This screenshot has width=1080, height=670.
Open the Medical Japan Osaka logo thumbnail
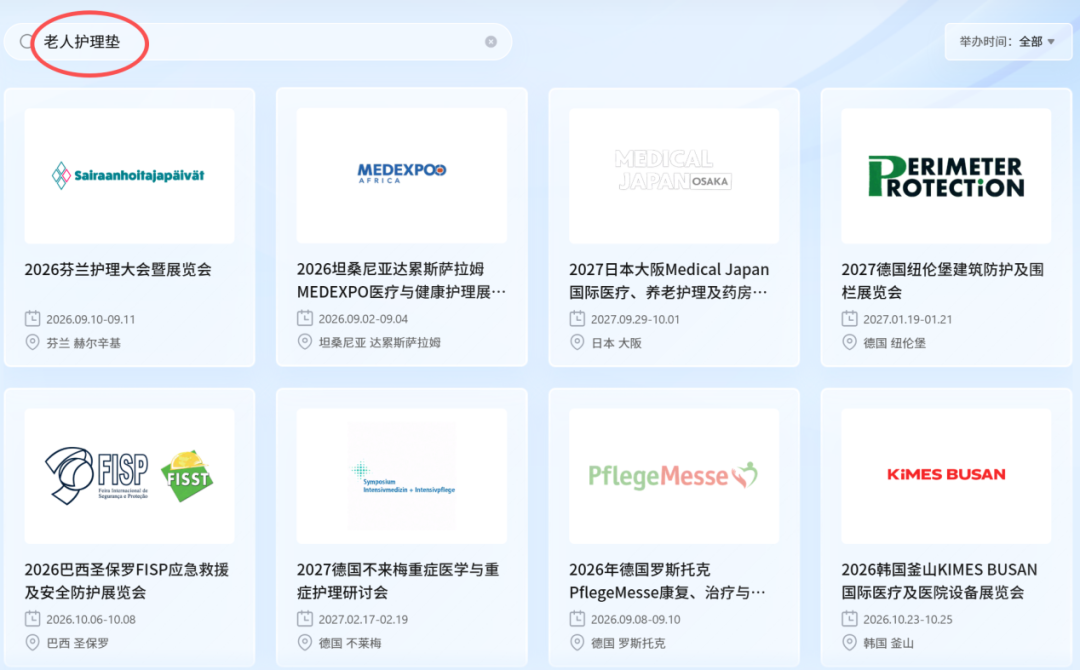pyautogui.click(x=674, y=176)
